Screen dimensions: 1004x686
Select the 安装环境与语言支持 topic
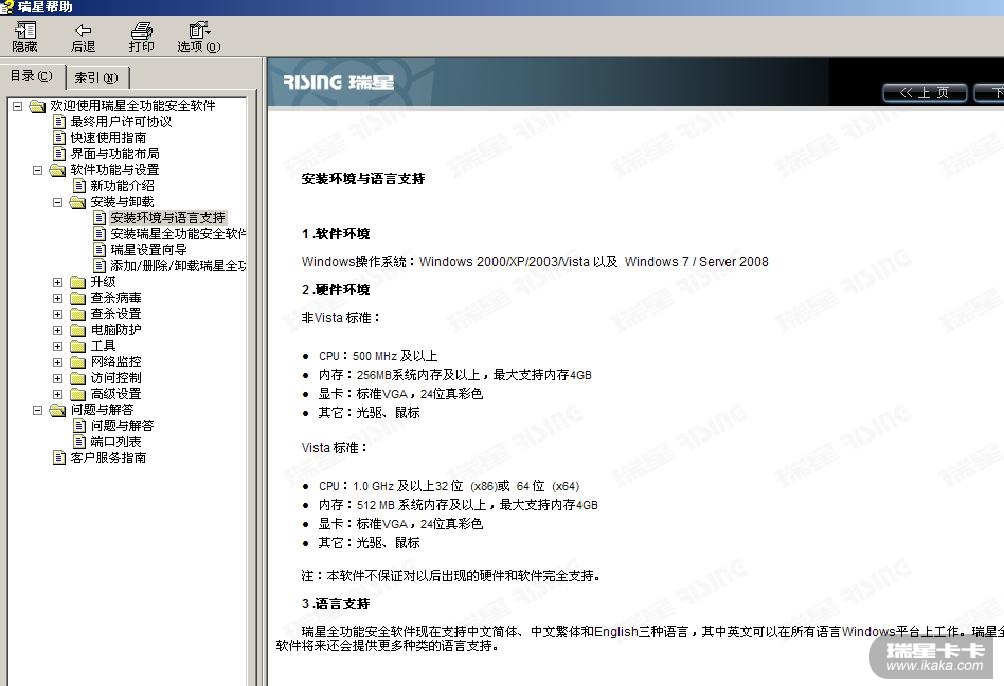click(x=168, y=218)
